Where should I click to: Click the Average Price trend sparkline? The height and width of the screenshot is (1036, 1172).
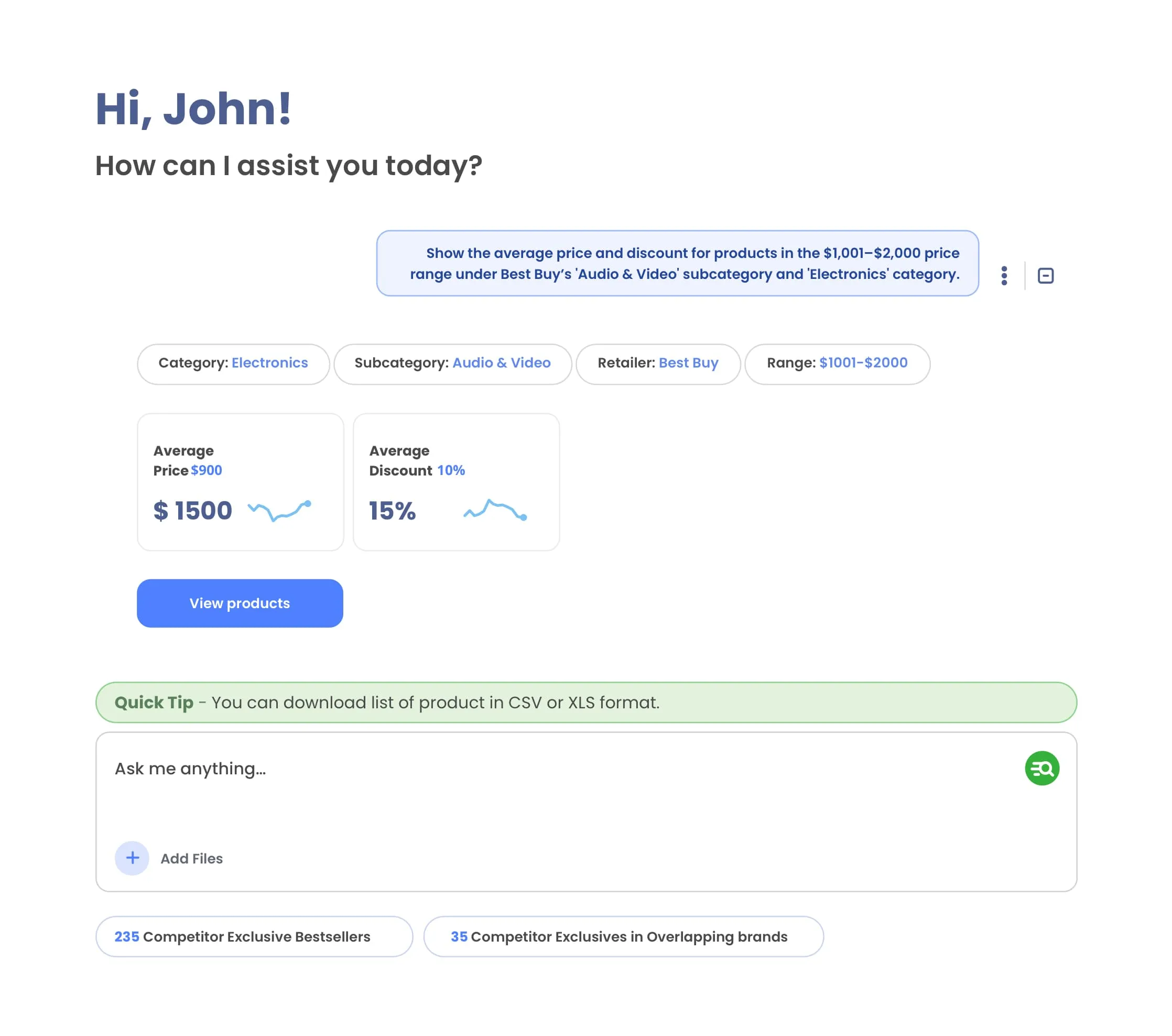pyautogui.click(x=279, y=510)
